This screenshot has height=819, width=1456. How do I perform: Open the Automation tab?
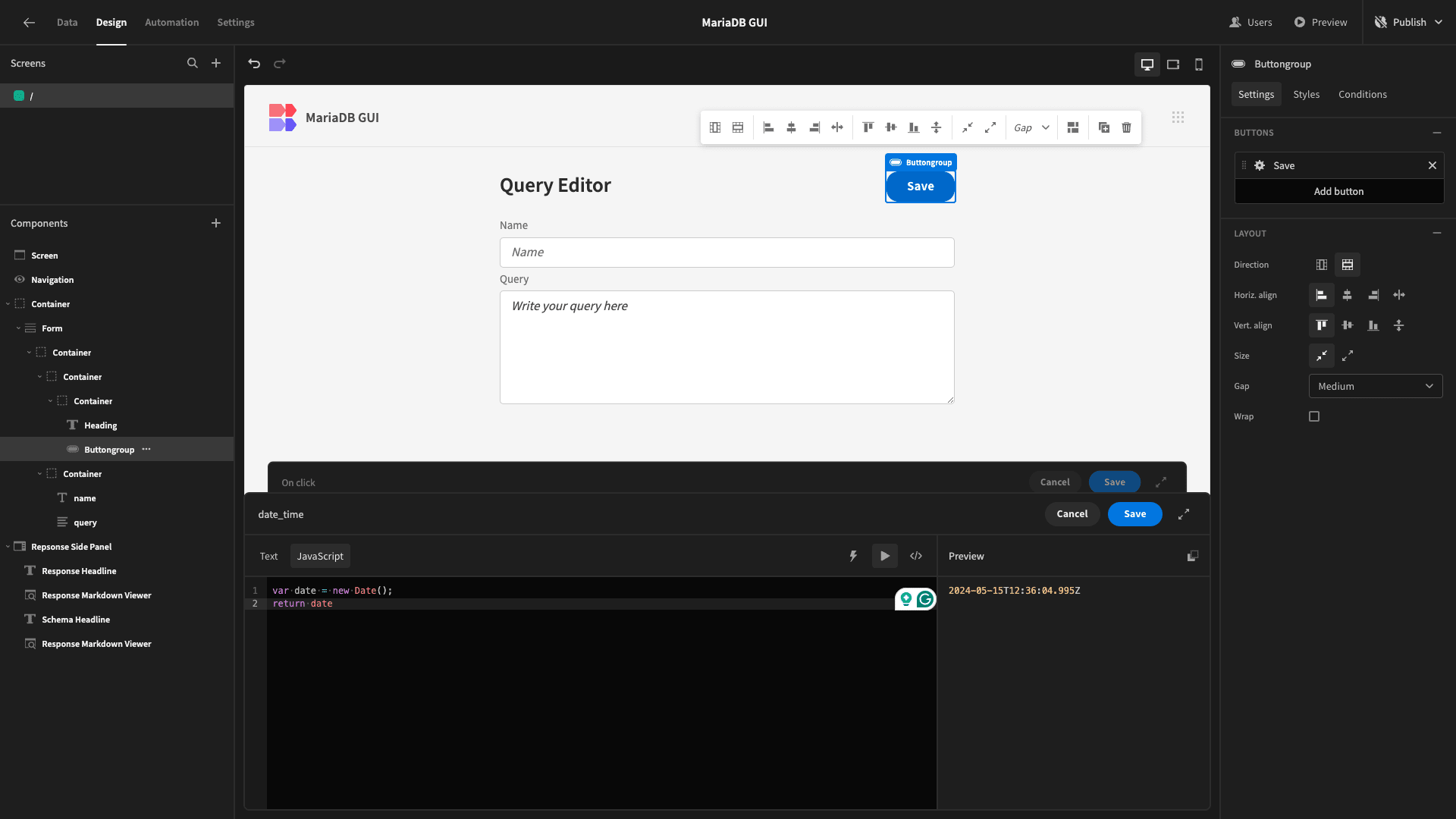[x=172, y=23]
